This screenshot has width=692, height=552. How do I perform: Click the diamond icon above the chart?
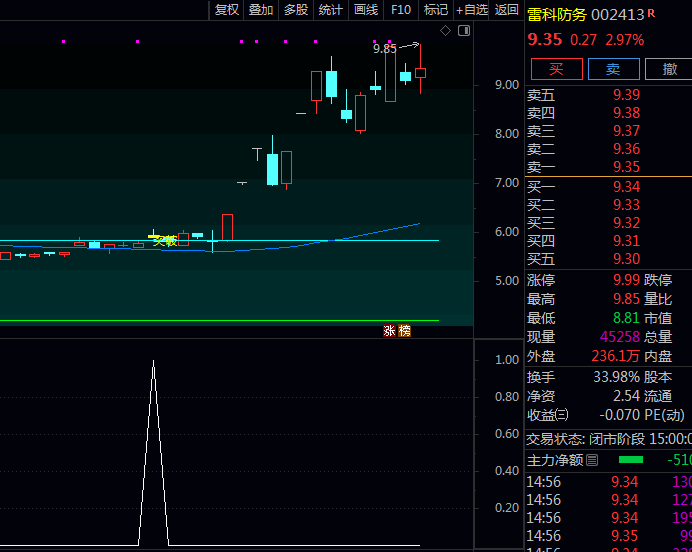click(x=446, y=30)
